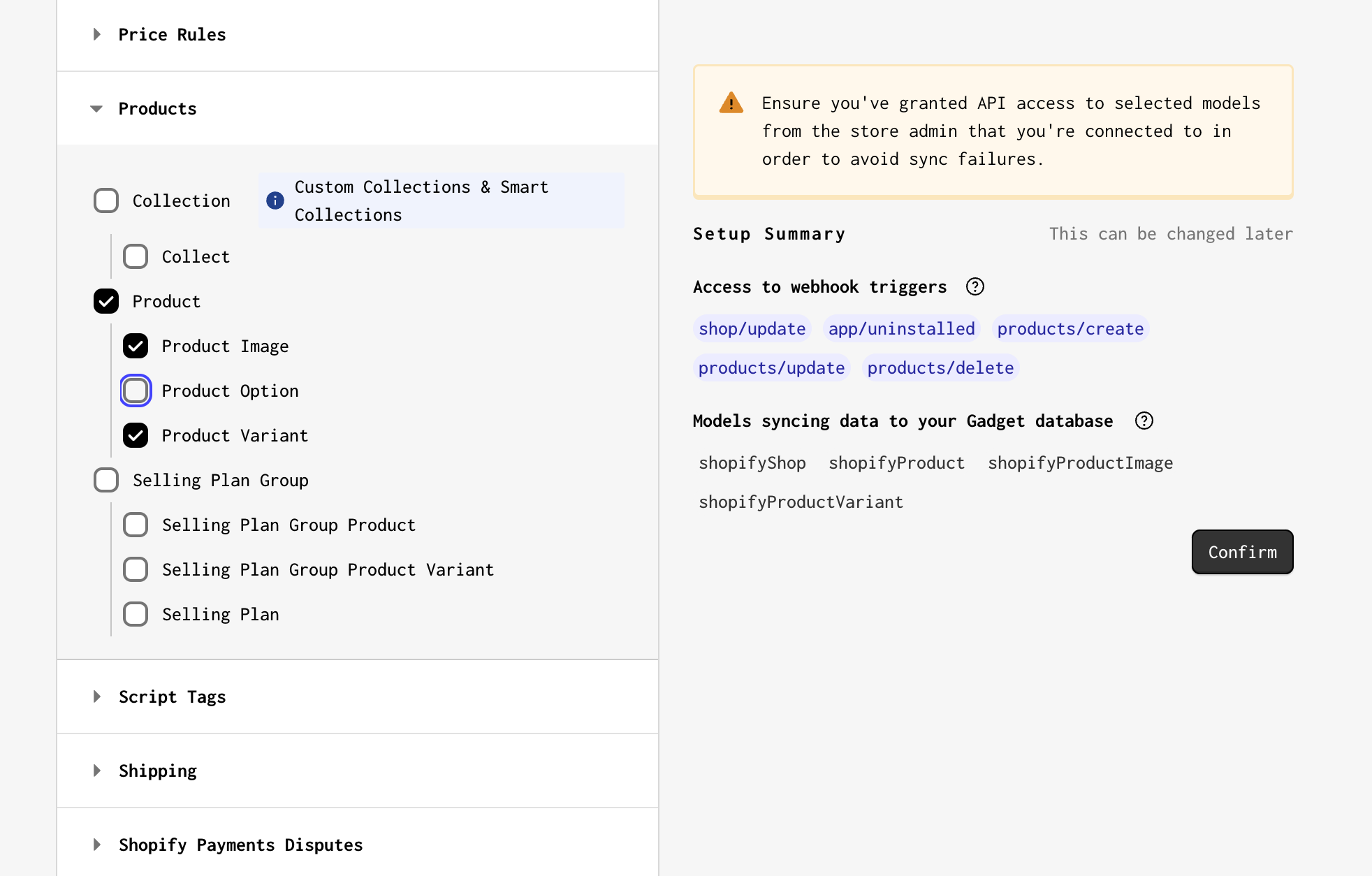Tick the Selling Plan Group Product checkbox
The width and height of the screenshot is (1372, 876).
(136, 525)
